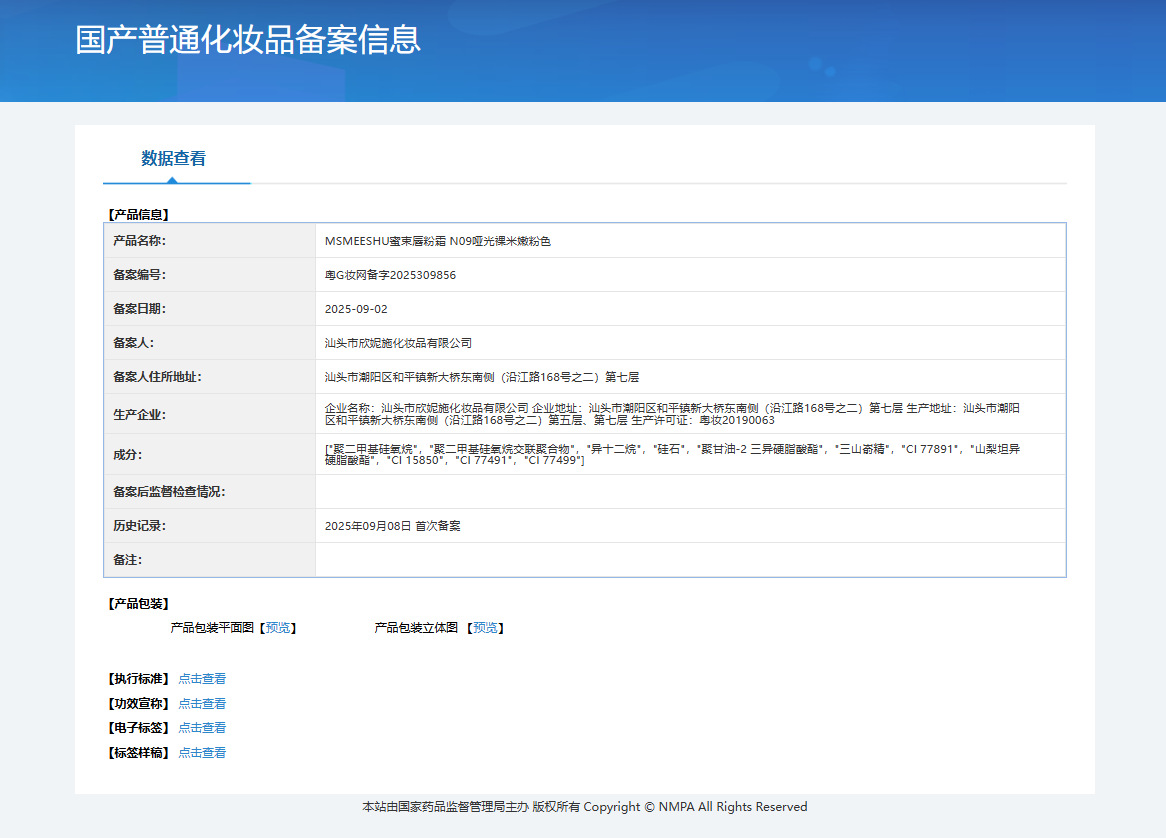This screenshot has height=838, width=1166.
Task: Click the NMPA copyright footer text
Action: click(x=584, y=807)
